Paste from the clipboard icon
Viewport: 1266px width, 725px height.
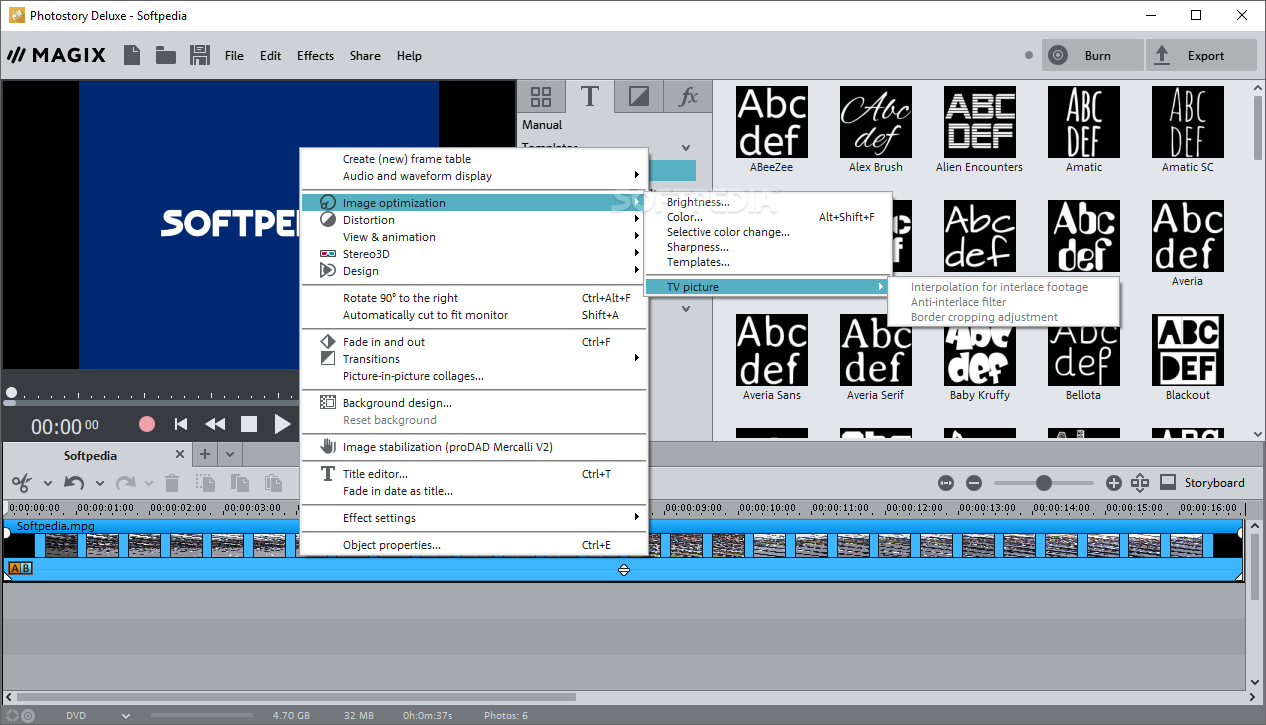tap(273, 483)
